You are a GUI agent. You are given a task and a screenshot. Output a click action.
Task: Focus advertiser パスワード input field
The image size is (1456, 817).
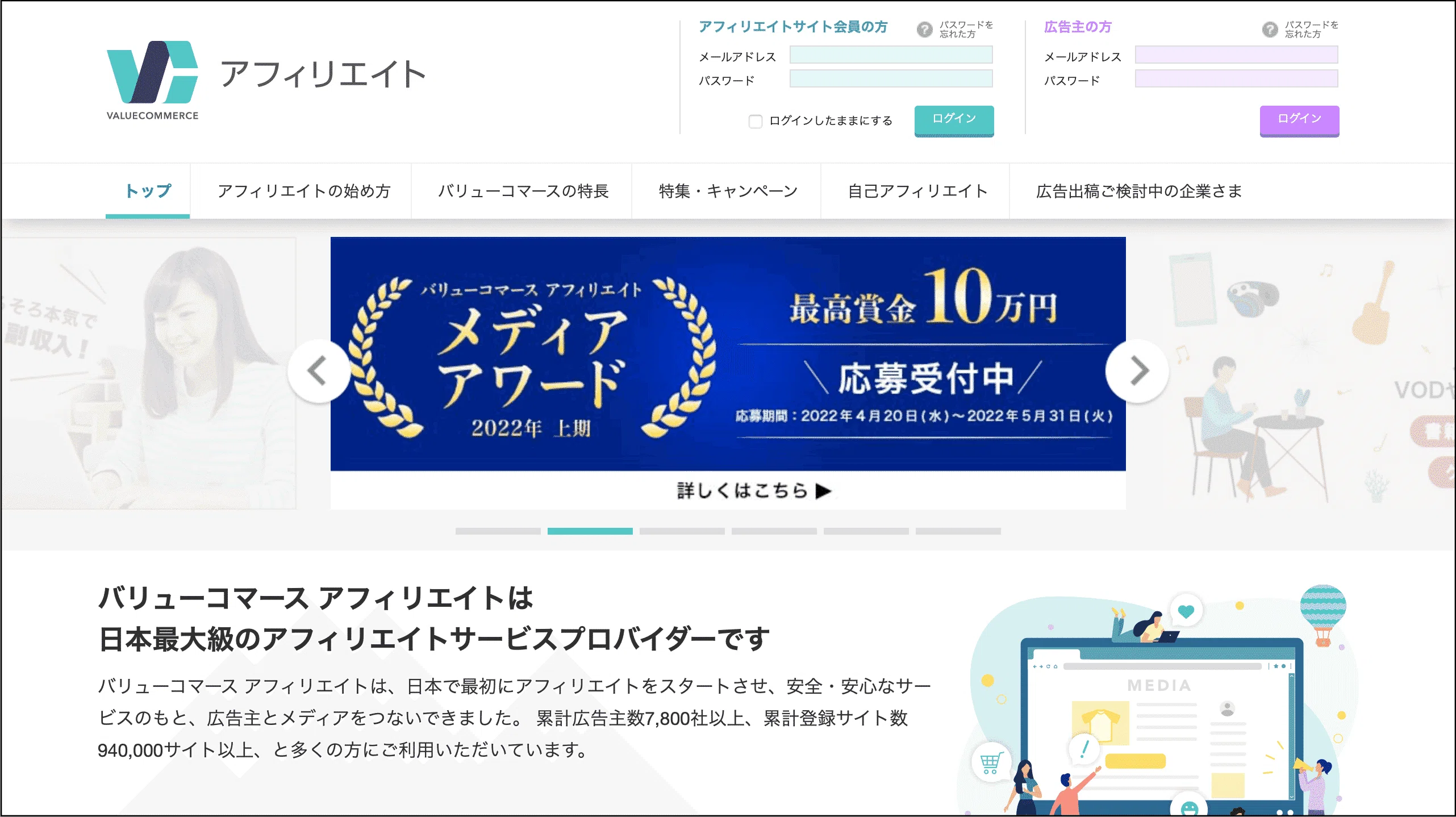click(1236, 79)
